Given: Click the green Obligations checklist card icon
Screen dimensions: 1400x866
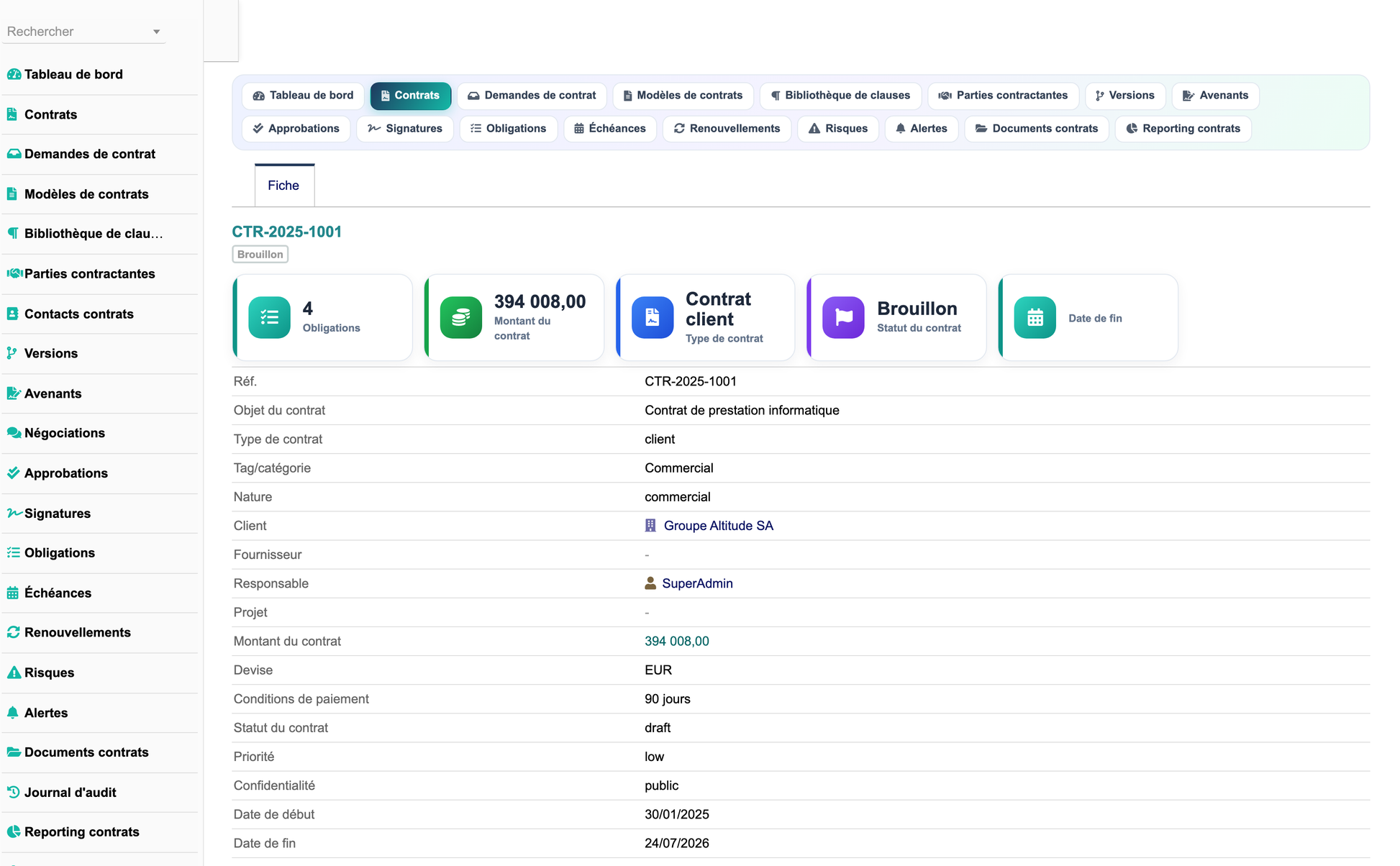Looking at the screenshot, I should (x=270, y=317).
